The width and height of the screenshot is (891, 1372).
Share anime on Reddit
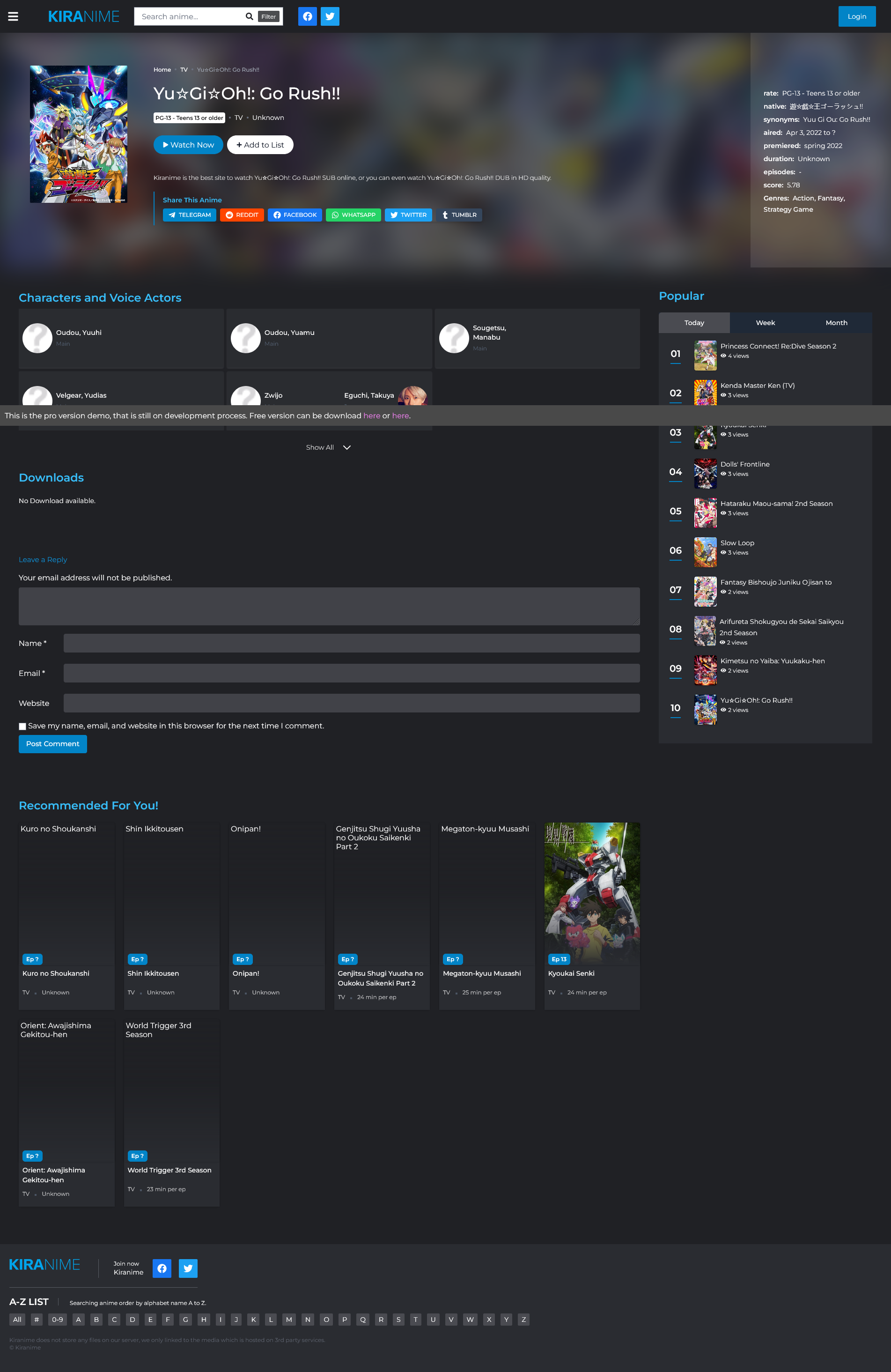(x=242, y=215)
